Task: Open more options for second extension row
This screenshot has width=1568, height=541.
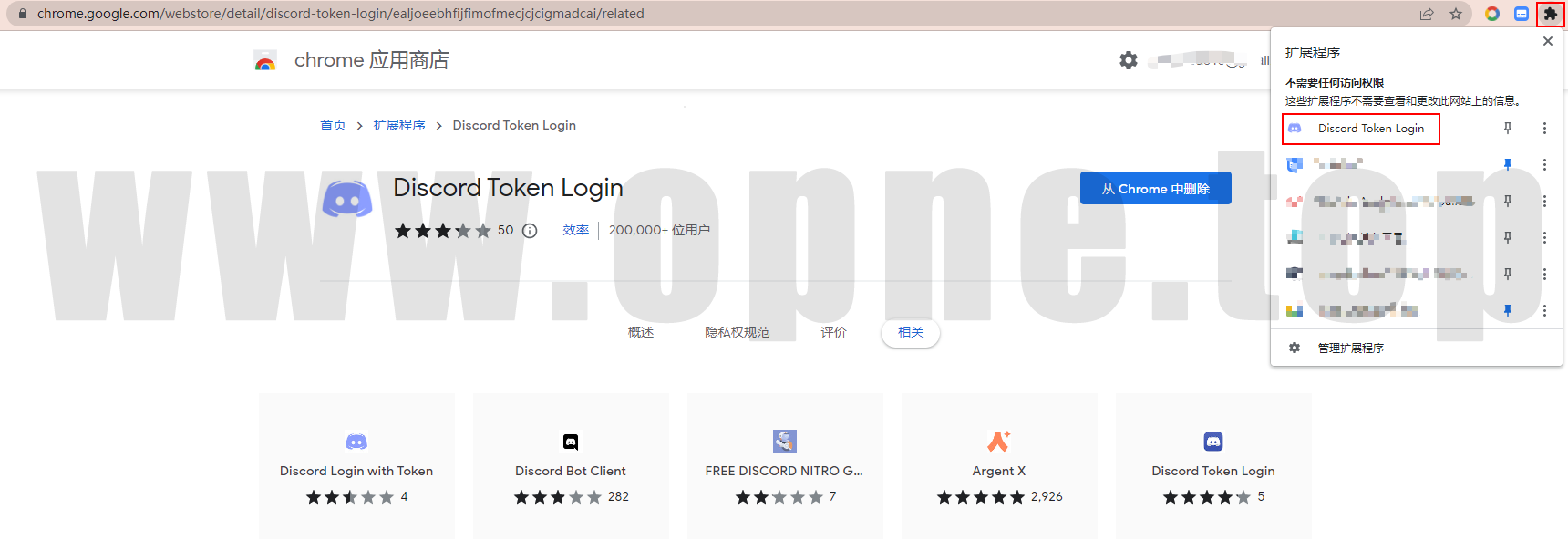Action: pos(1544,164)
